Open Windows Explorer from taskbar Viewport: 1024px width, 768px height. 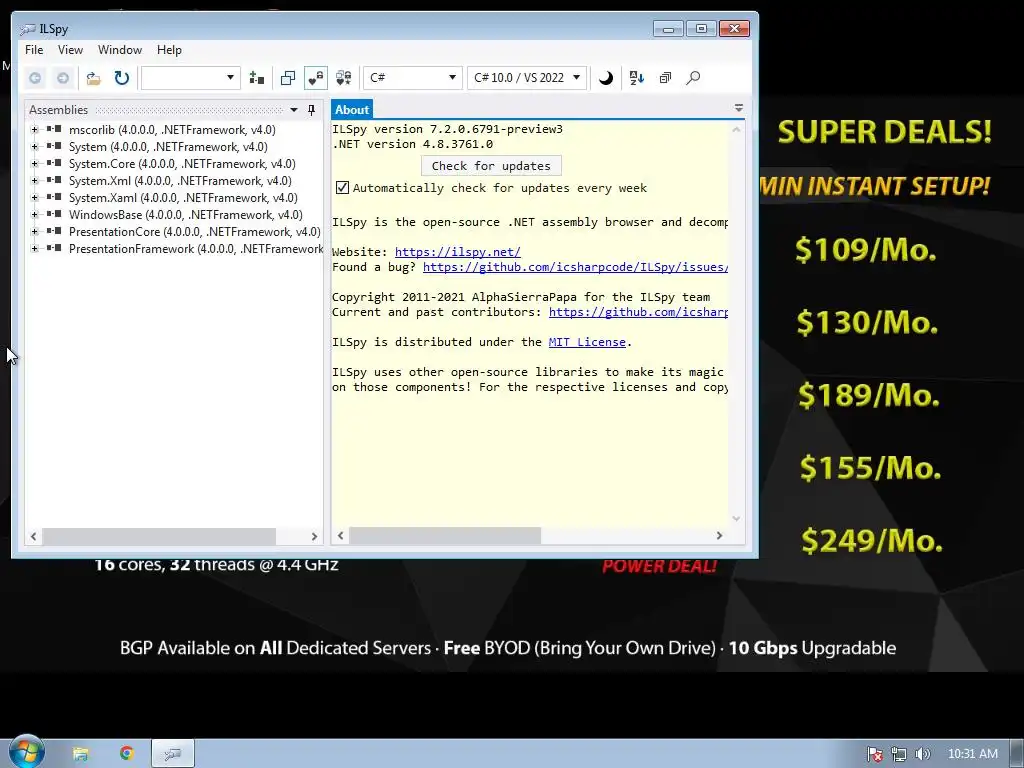[x=80, y=754]
